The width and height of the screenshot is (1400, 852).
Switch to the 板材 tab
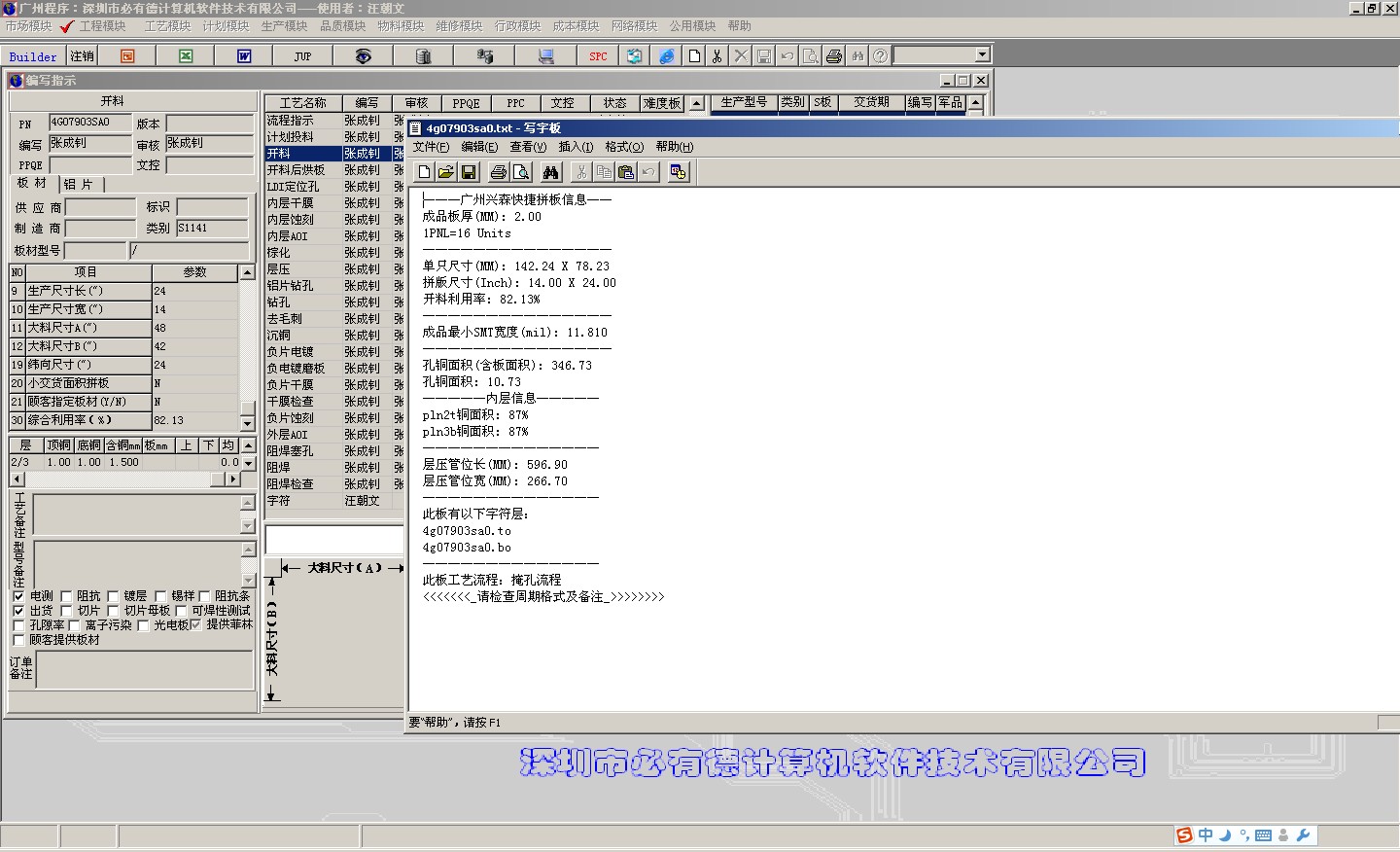(32, 183)
